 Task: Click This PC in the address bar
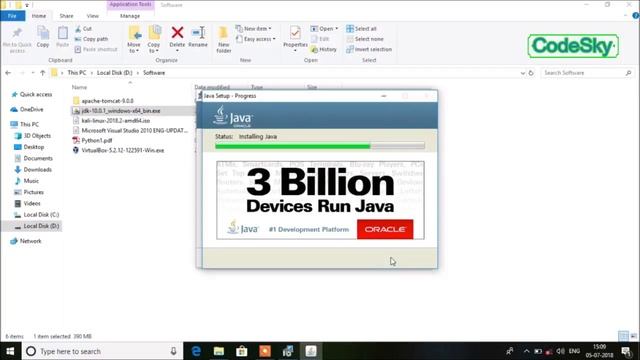(x=77, y=73)
